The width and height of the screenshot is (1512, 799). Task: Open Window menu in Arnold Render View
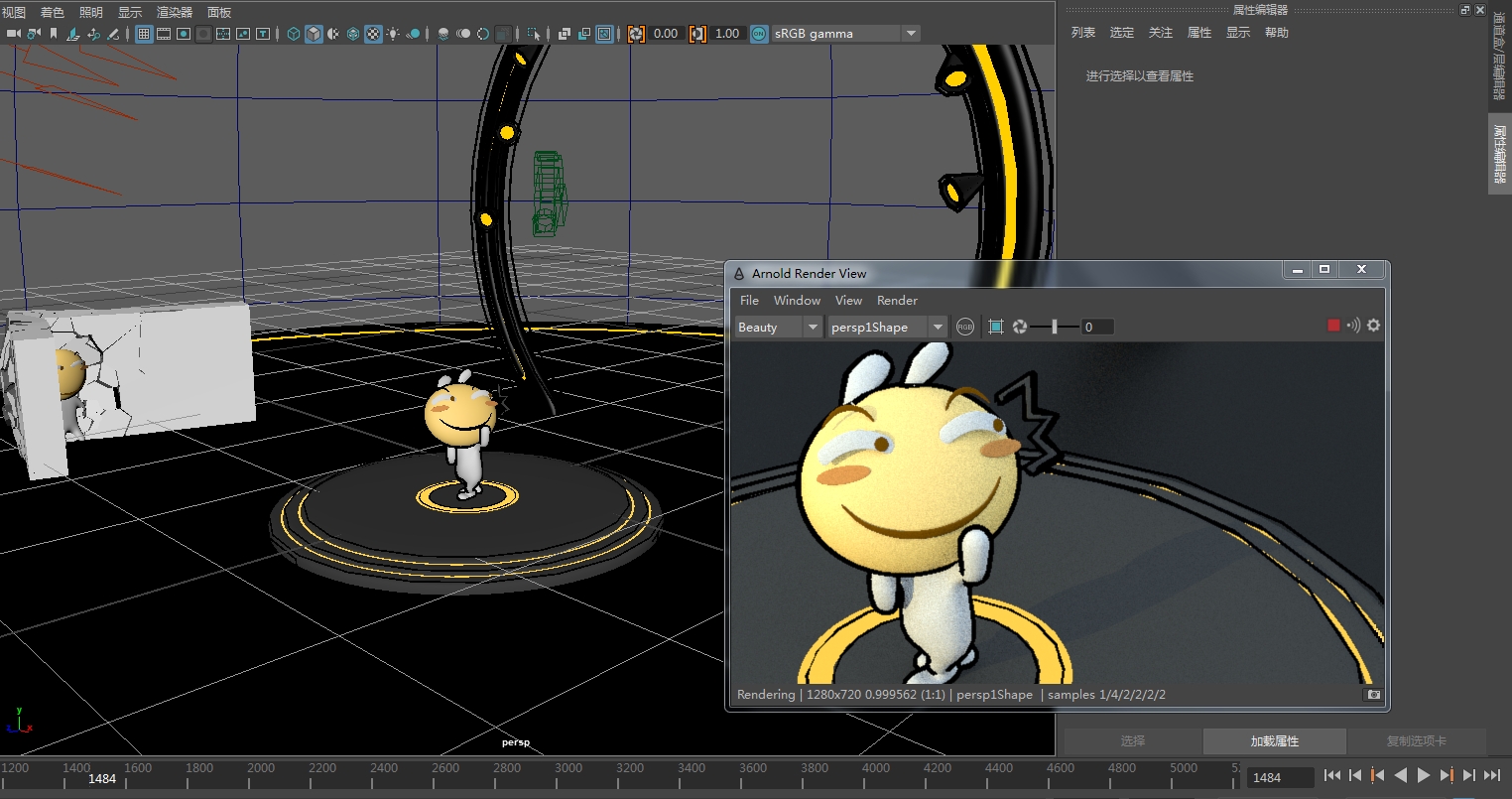tap(797, 301)
